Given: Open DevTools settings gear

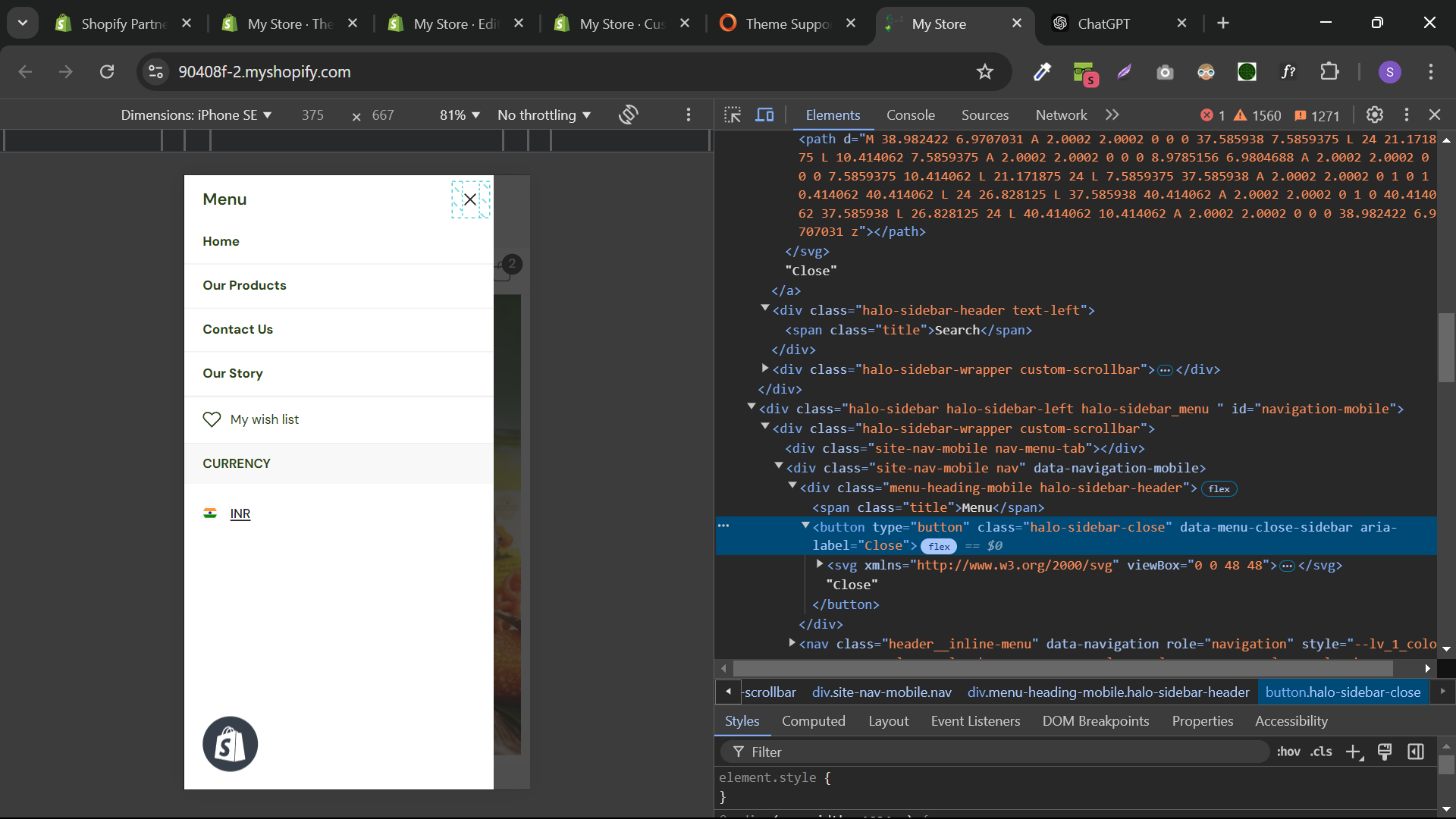Looking at the screenshot, I should click(x=1374, y=115).
